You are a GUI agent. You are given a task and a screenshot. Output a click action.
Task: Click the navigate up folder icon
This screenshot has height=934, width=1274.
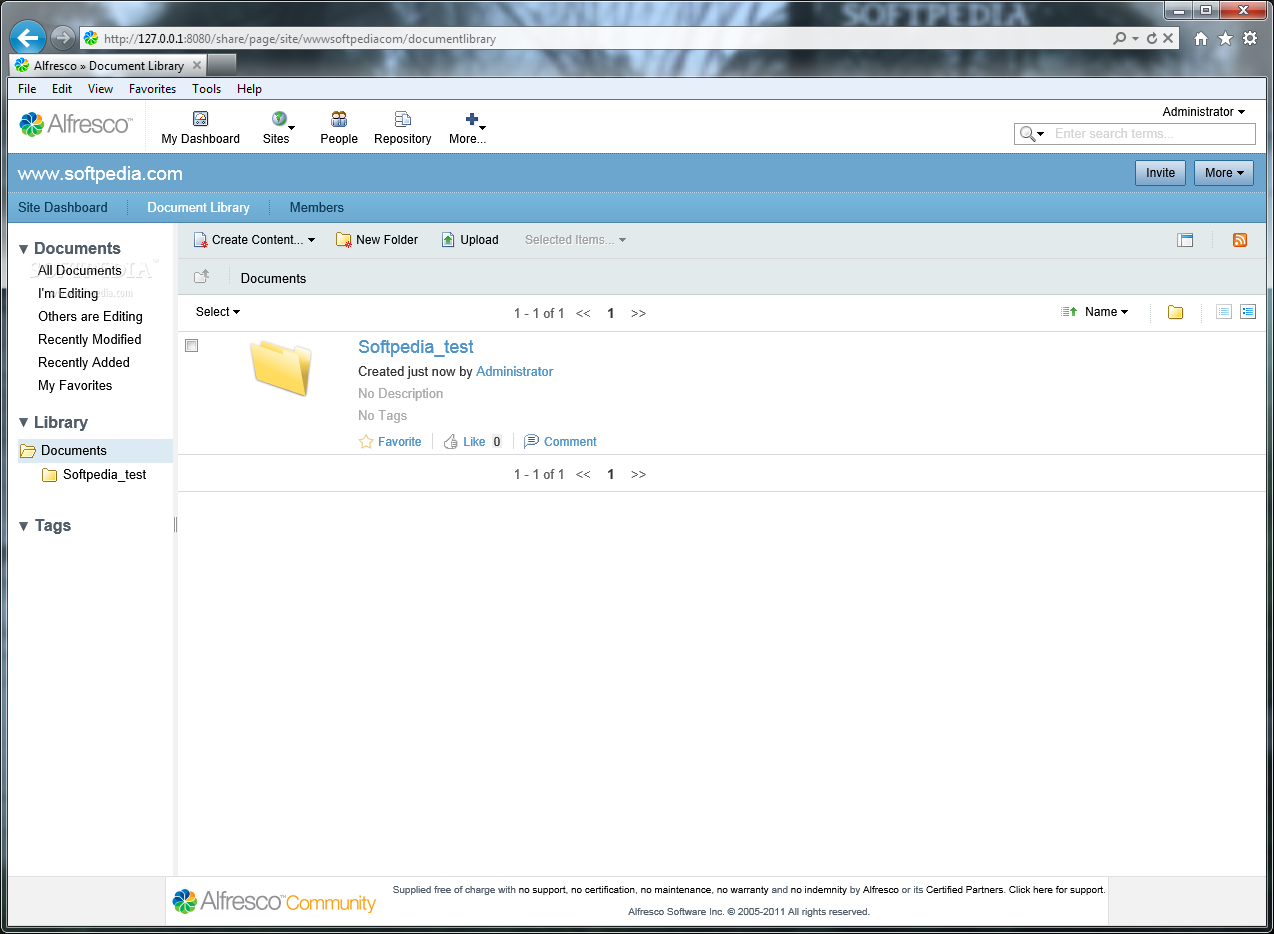pos(202,277)
